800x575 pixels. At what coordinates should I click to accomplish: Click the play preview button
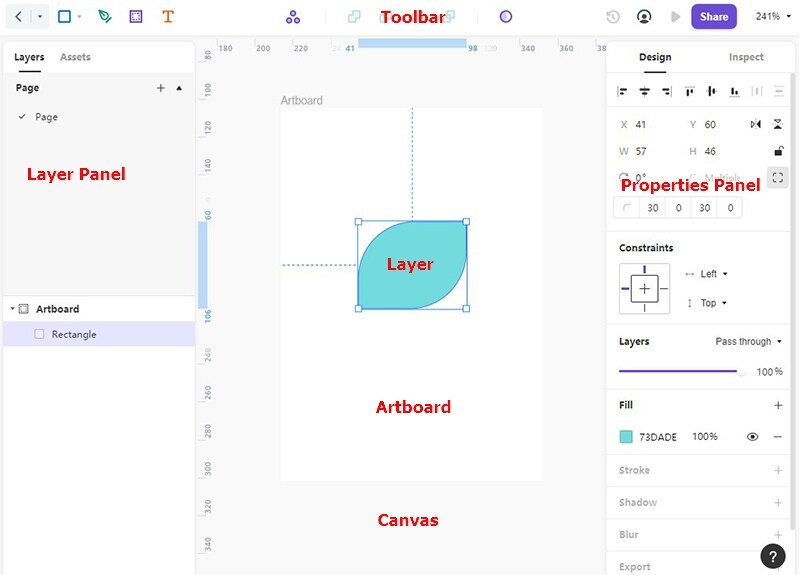[676, 17]
